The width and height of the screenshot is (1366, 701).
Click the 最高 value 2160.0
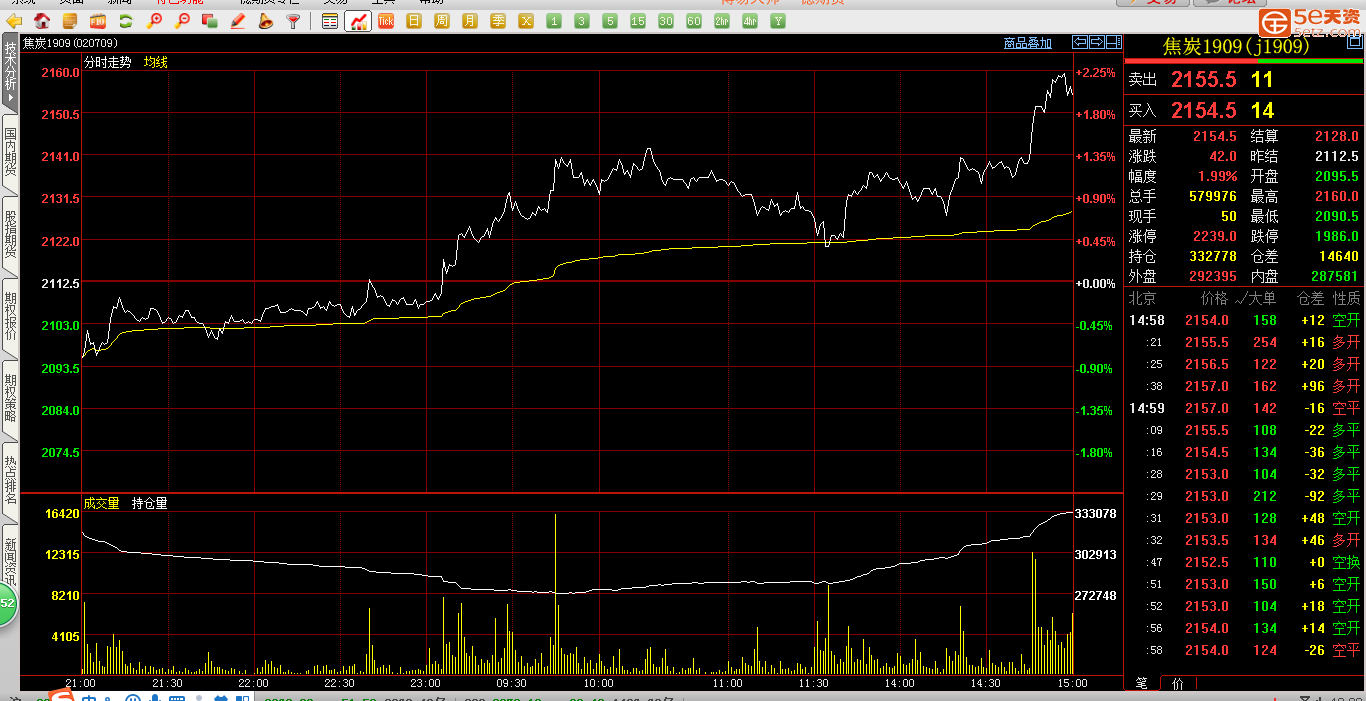coord(1338,196)
